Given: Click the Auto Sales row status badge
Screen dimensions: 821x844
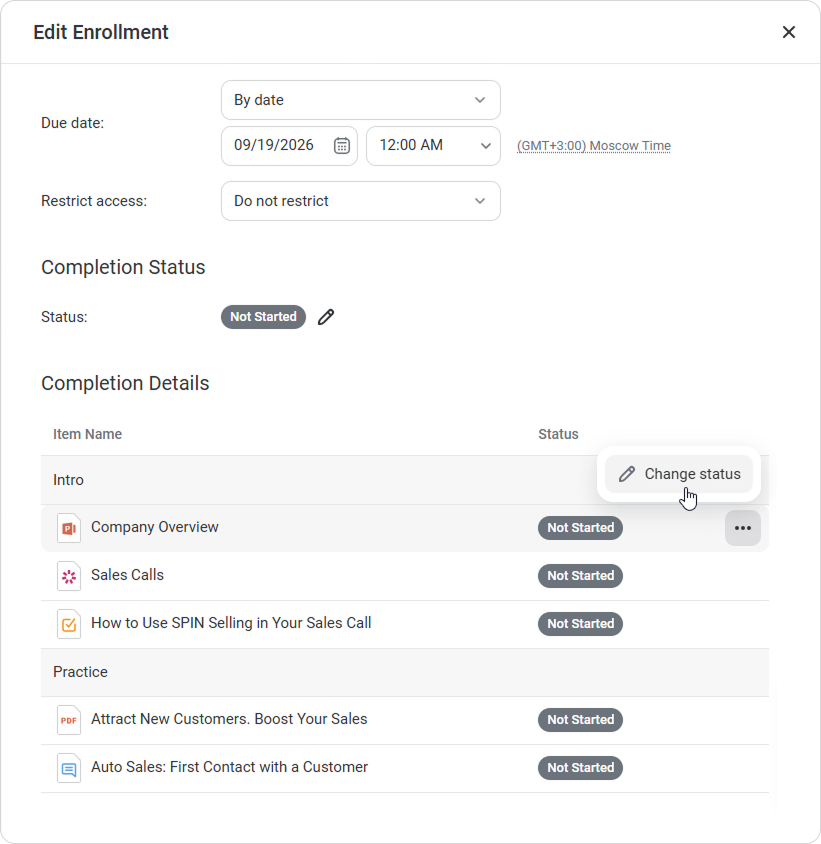Looking at the screenshot, I should (x=580, y=768).
